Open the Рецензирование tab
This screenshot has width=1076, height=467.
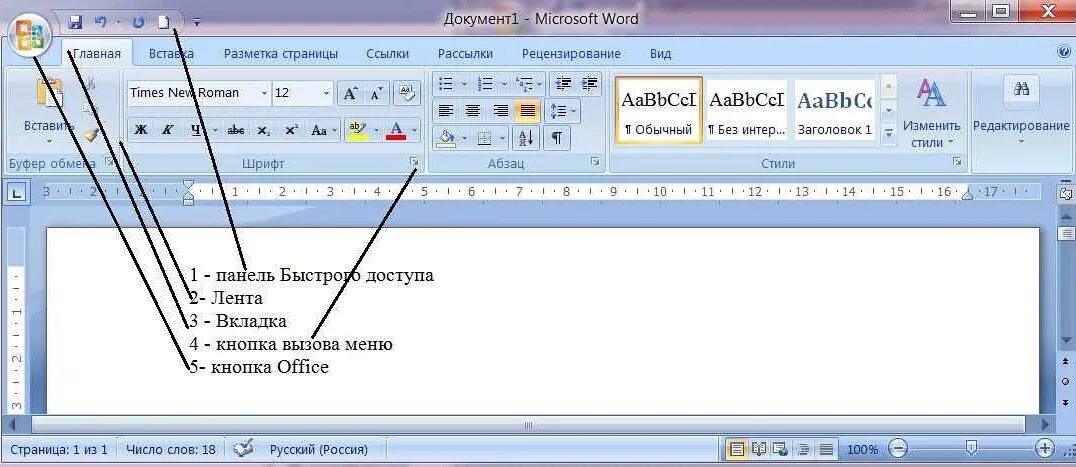coord(571,53)
